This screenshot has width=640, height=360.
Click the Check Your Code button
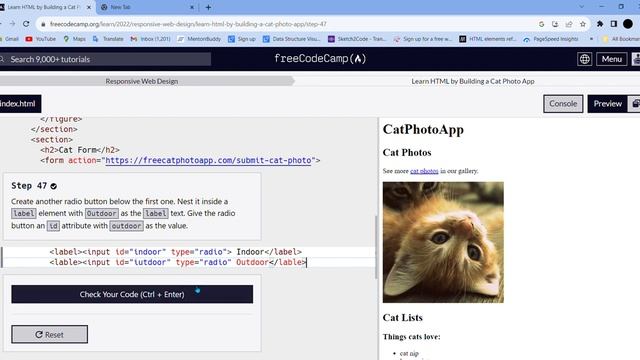[x=132, y=294]
